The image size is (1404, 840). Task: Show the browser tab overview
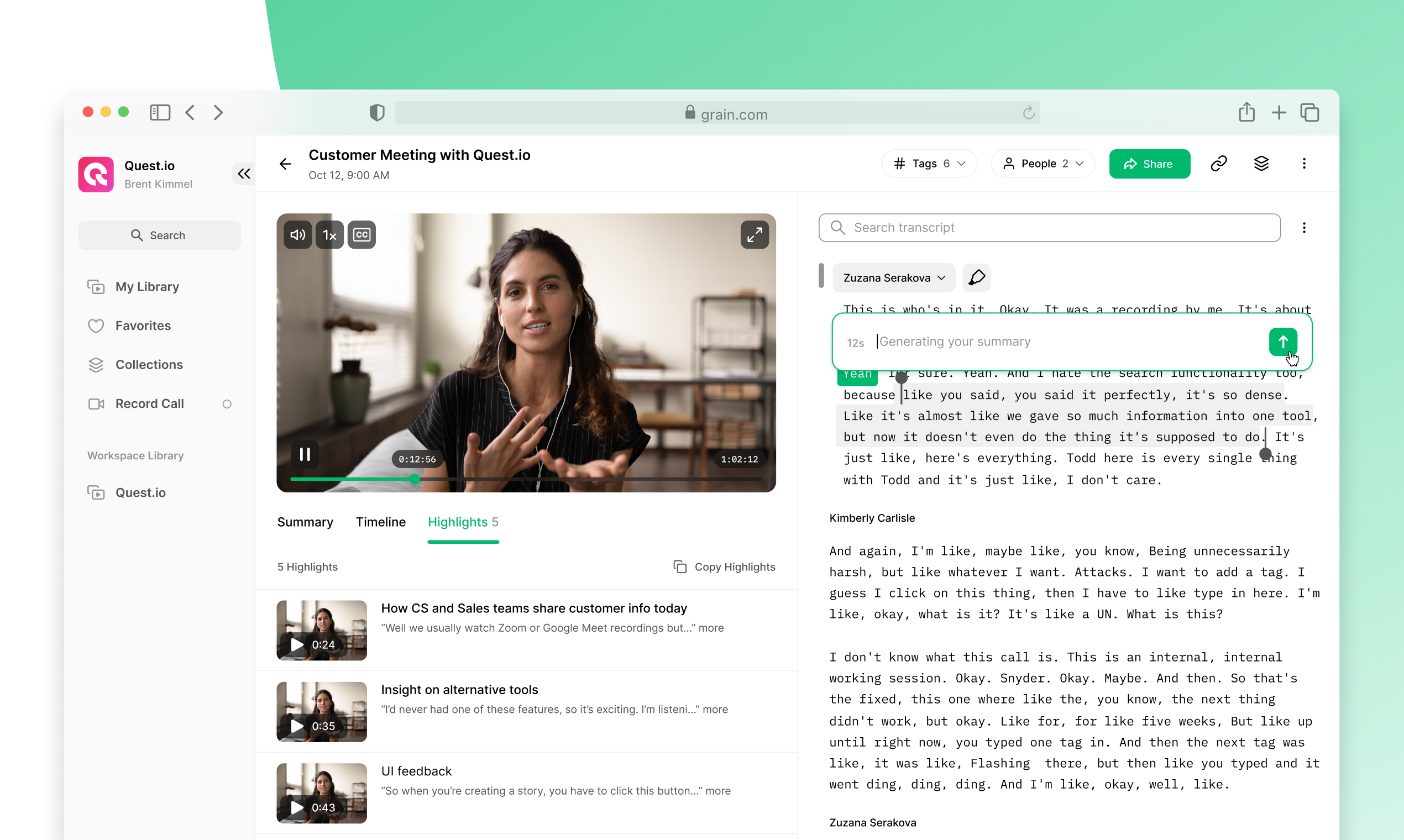tap(1310, 113)
